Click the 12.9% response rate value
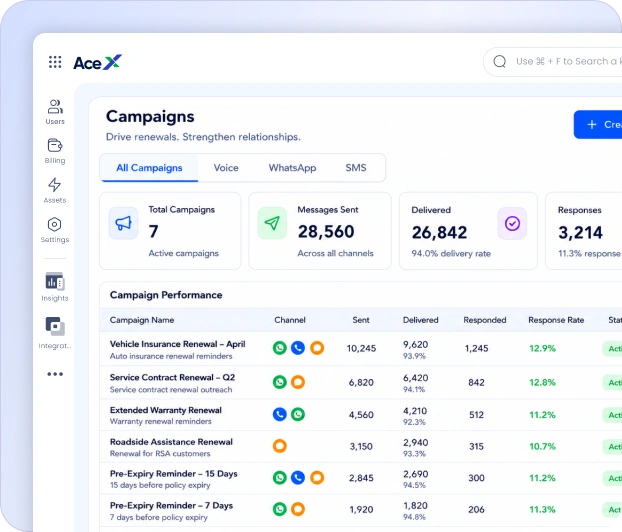Image resolution: width=622 pixels, height=532 pixels. point(542,348)
